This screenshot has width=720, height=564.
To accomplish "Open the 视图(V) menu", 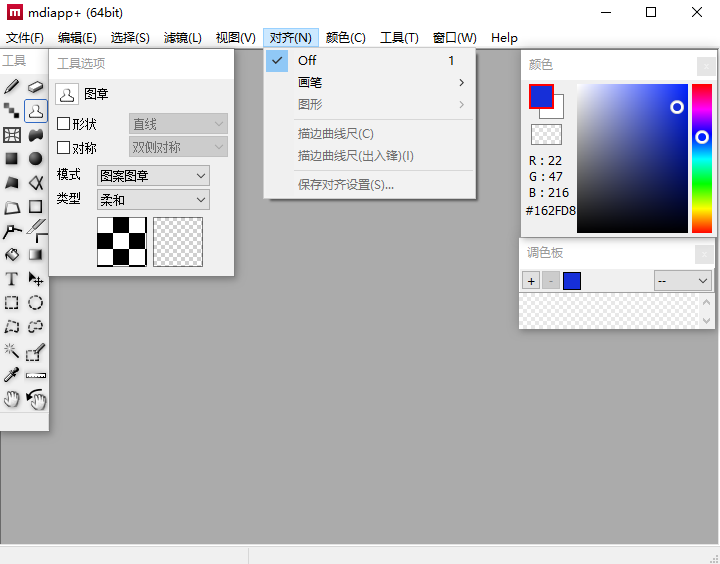I will click(x=236, y=38).
